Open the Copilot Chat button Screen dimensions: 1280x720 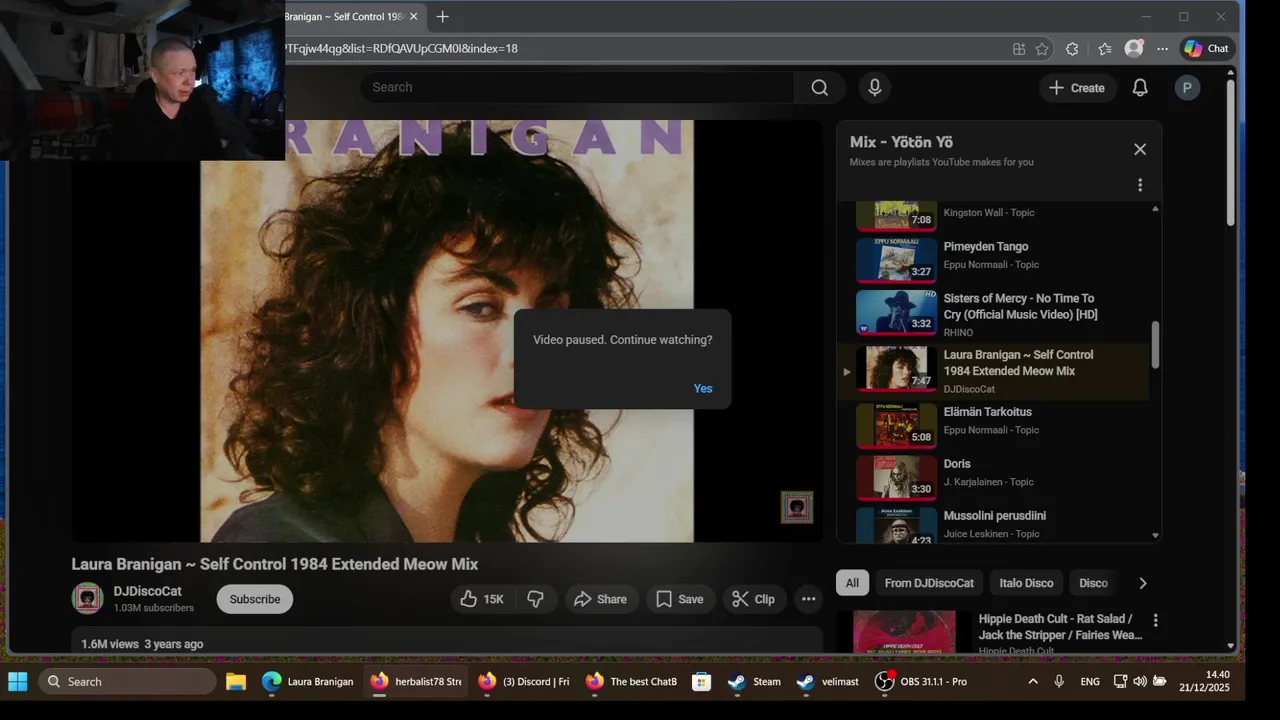[1207, 48]
